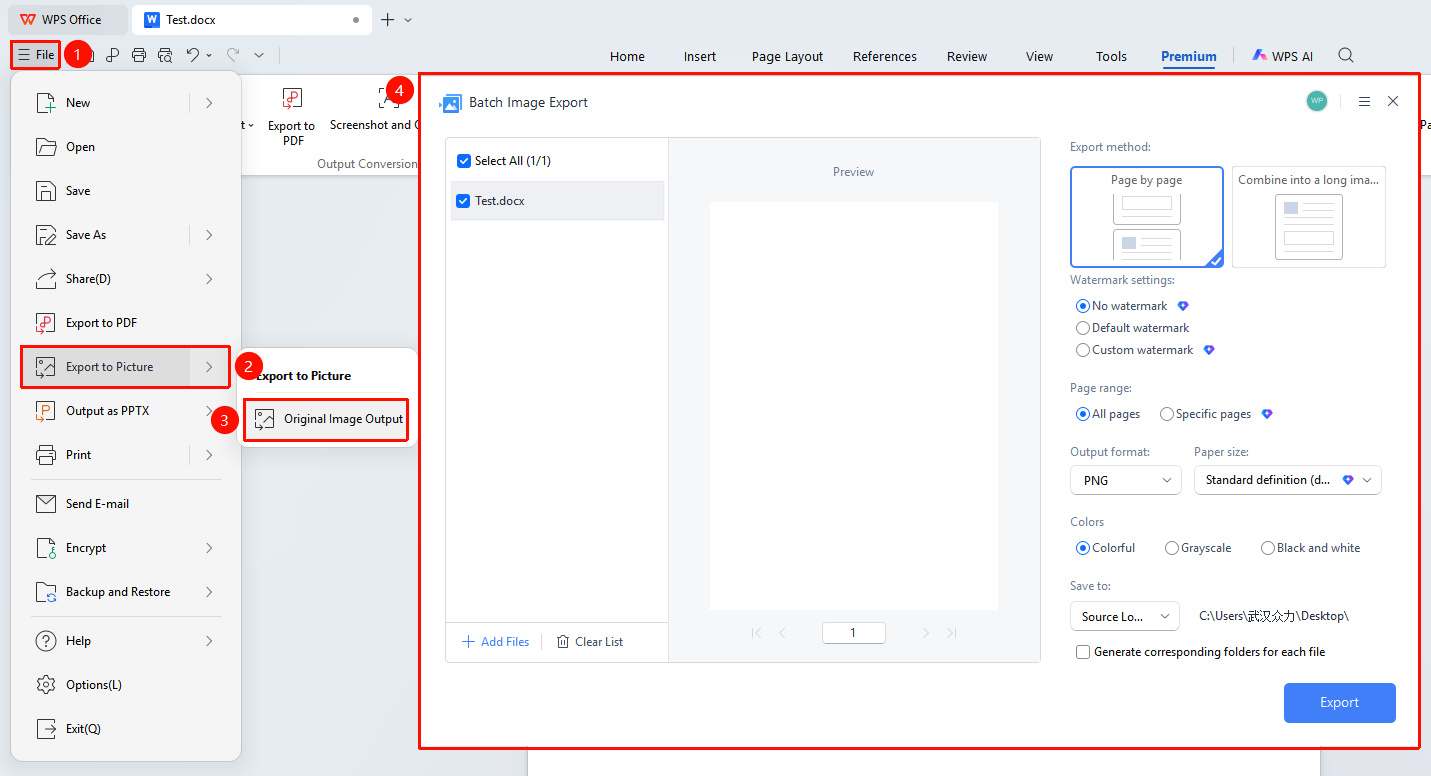This screenshot has width=1431, height=776.
Task: Expand the Save As submenu arrow
Action: pos(209,235)
